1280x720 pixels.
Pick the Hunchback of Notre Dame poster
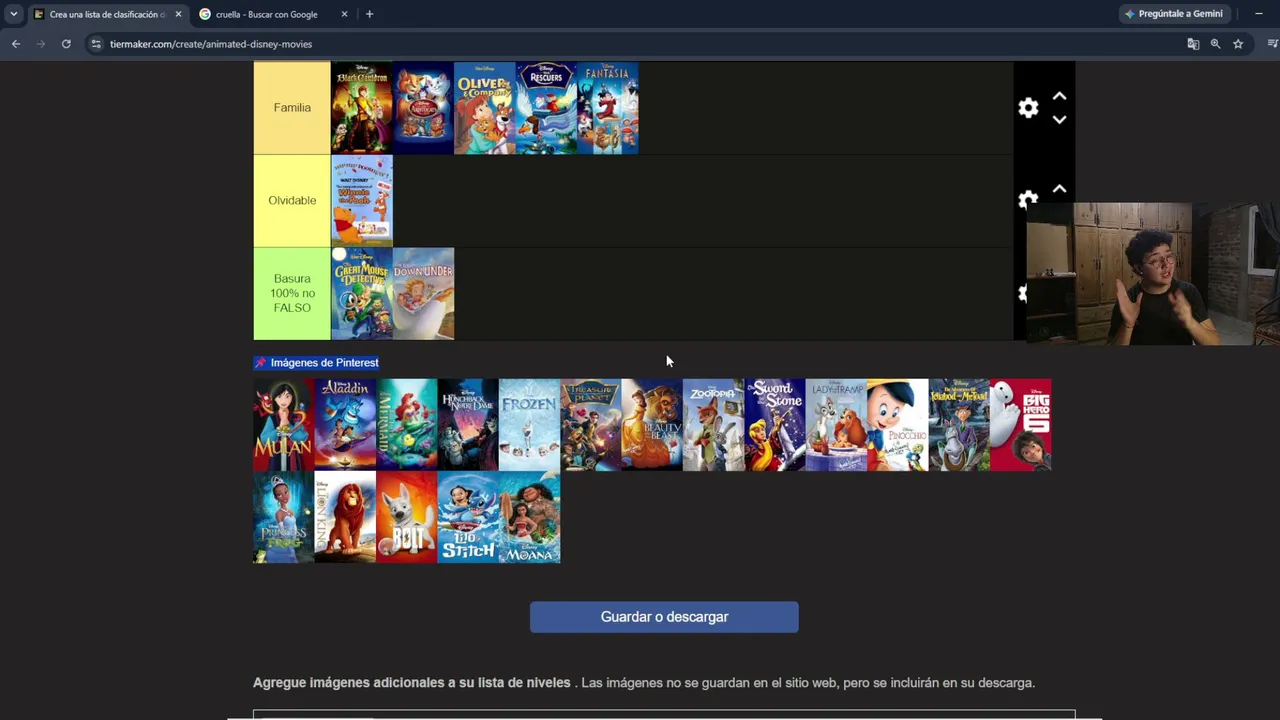[x=468, y=424]
